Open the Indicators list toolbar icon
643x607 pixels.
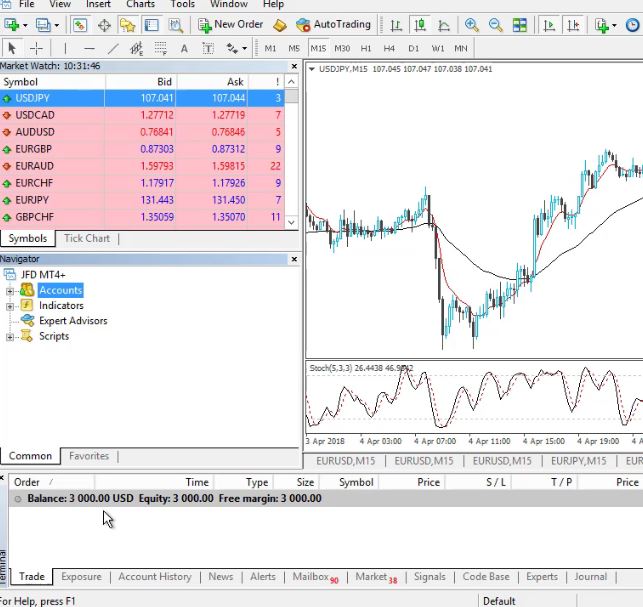tap(602, 25)
